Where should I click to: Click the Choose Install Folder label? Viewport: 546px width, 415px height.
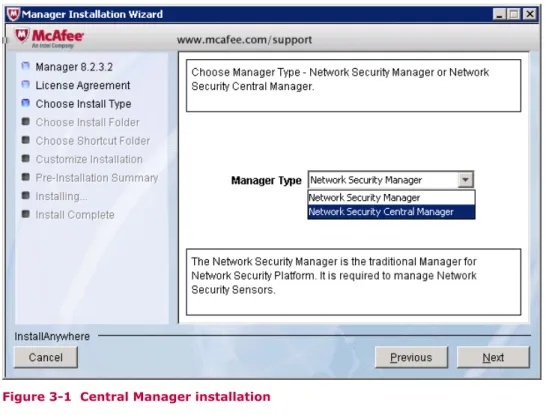tap(87, 122)
